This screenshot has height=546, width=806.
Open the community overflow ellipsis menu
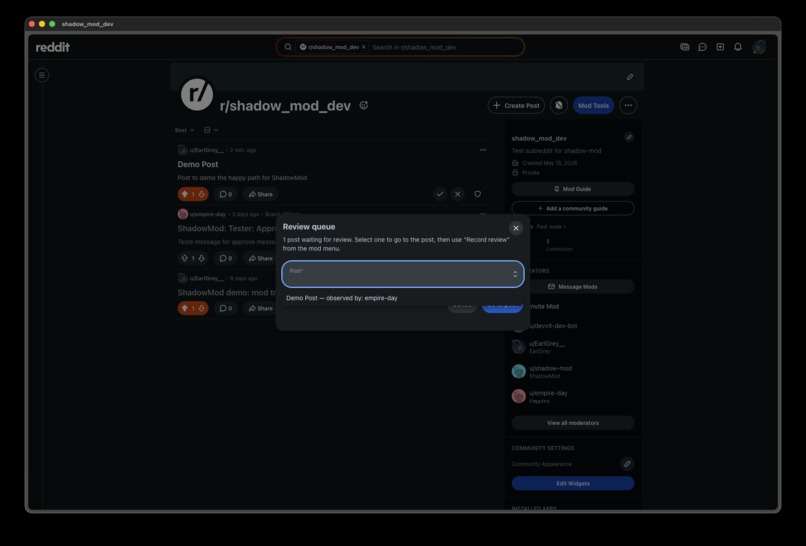[x=628, y=105]
